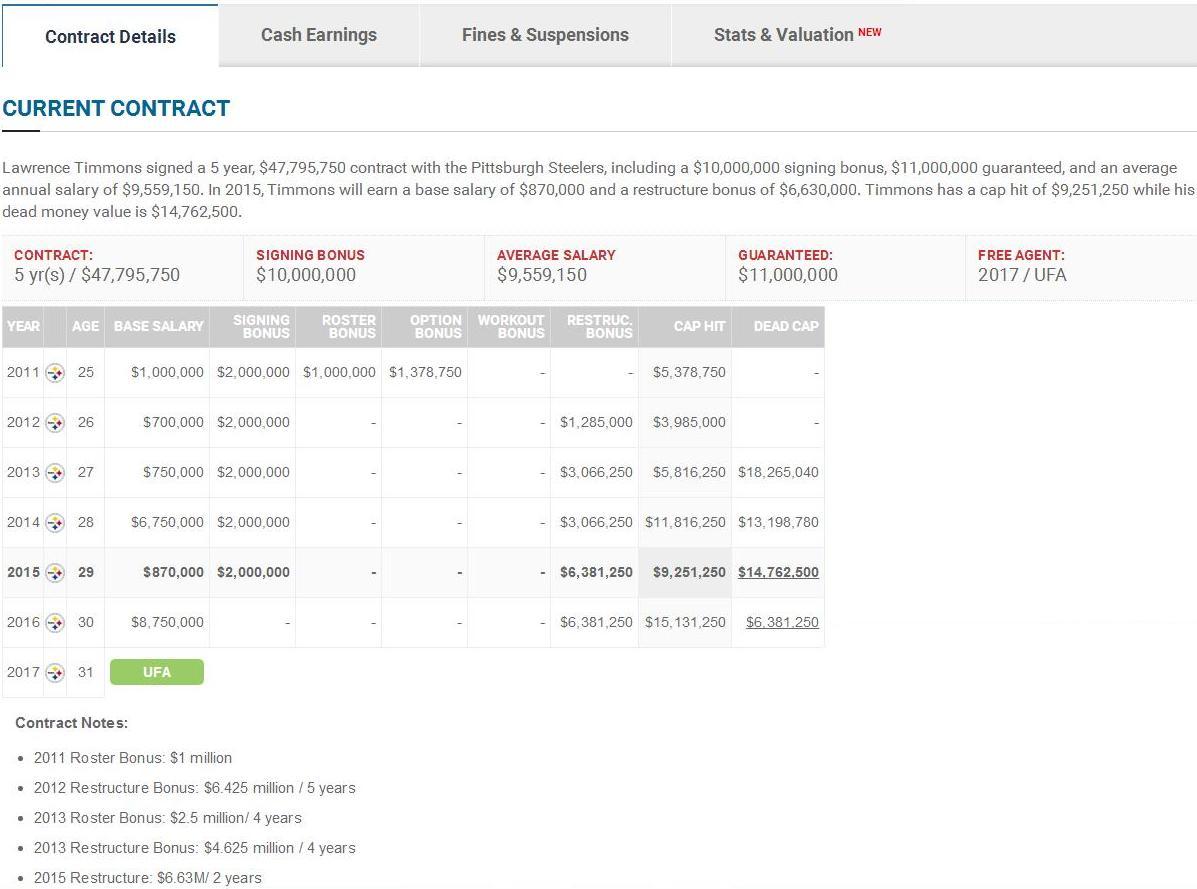Select the Contract Details tab
1197x889 pixels.
pos(110,37)
